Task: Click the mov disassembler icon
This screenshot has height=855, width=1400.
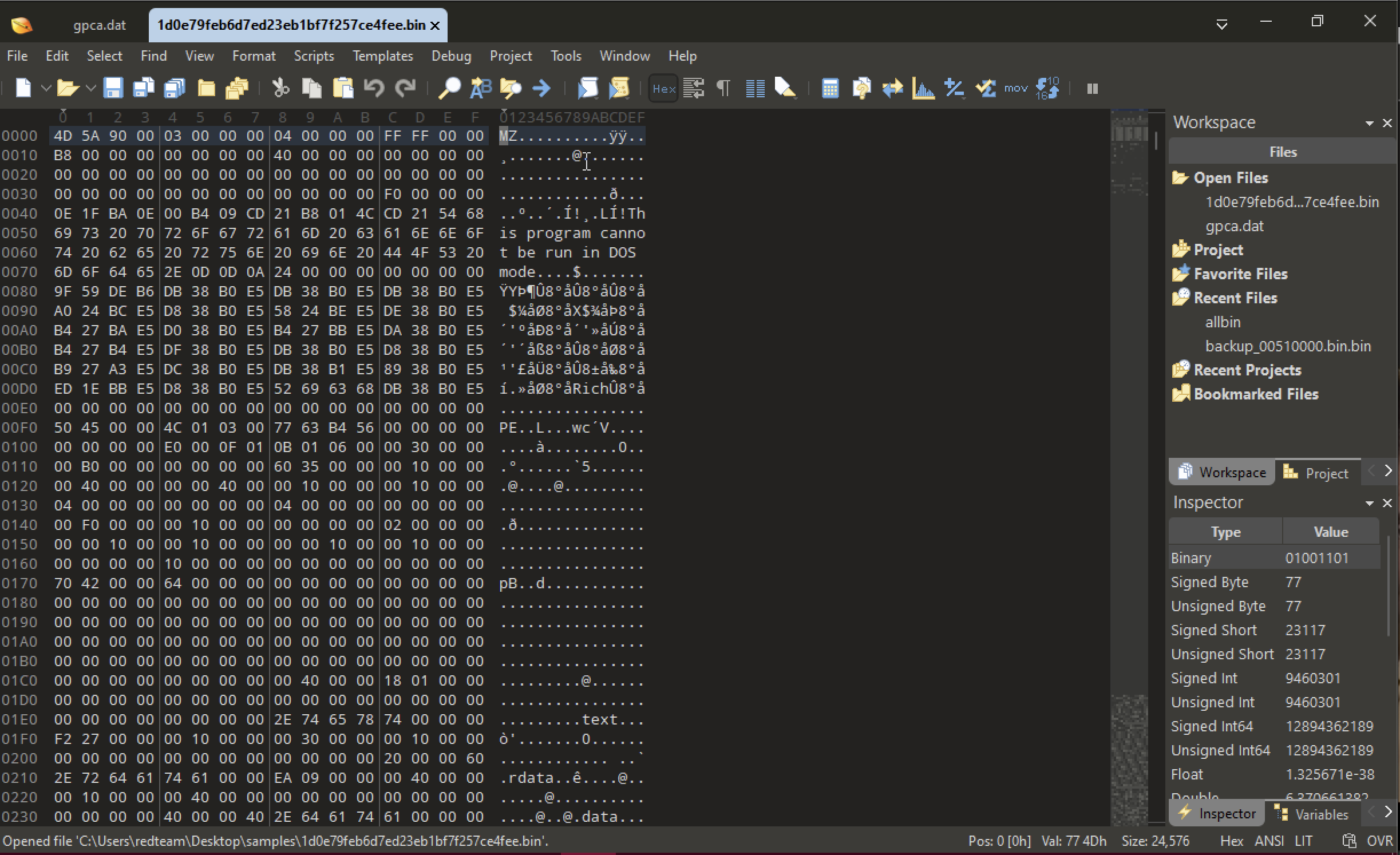Action: point(1016,89)
